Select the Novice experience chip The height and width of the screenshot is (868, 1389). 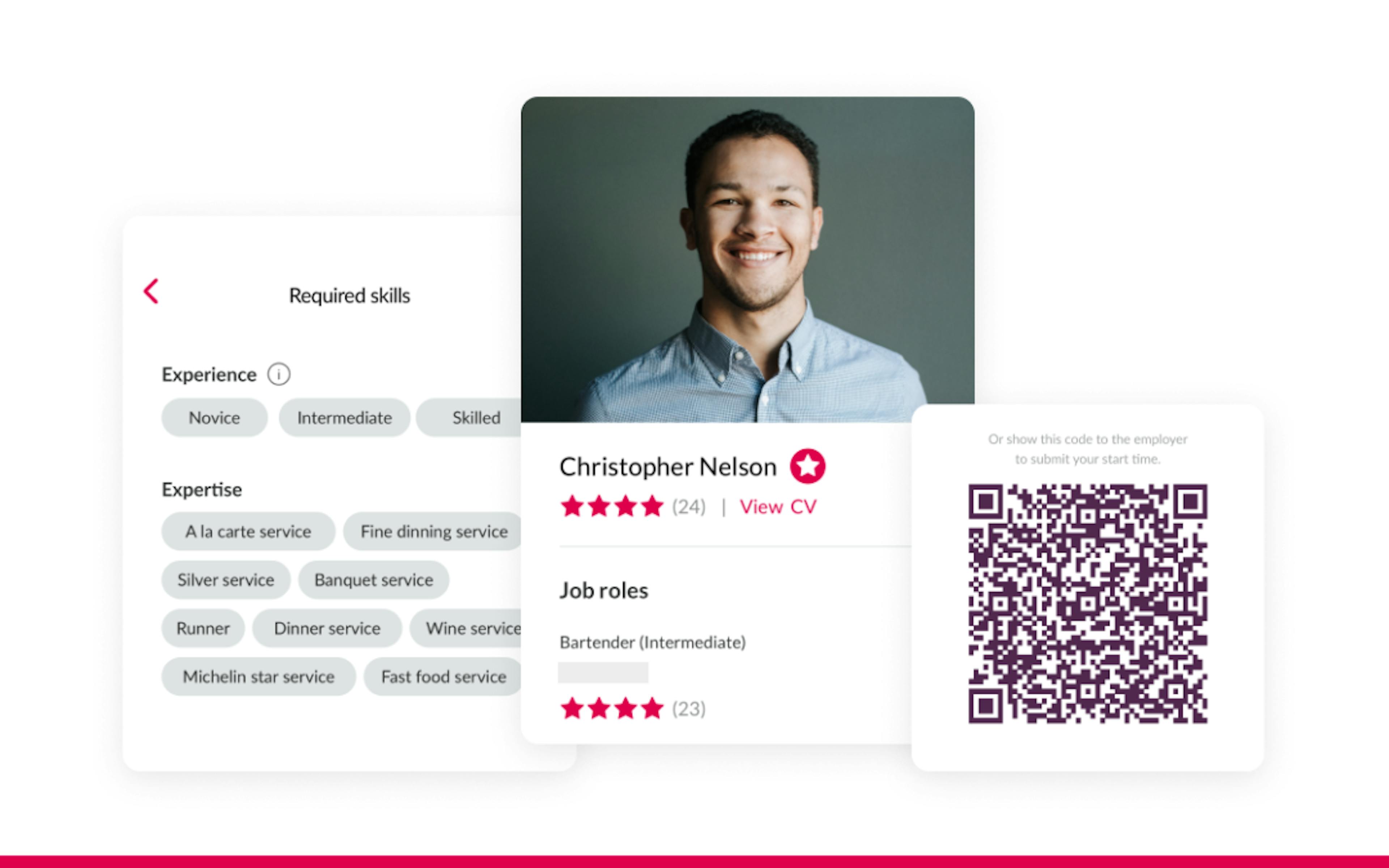click(x=214, y=417)
